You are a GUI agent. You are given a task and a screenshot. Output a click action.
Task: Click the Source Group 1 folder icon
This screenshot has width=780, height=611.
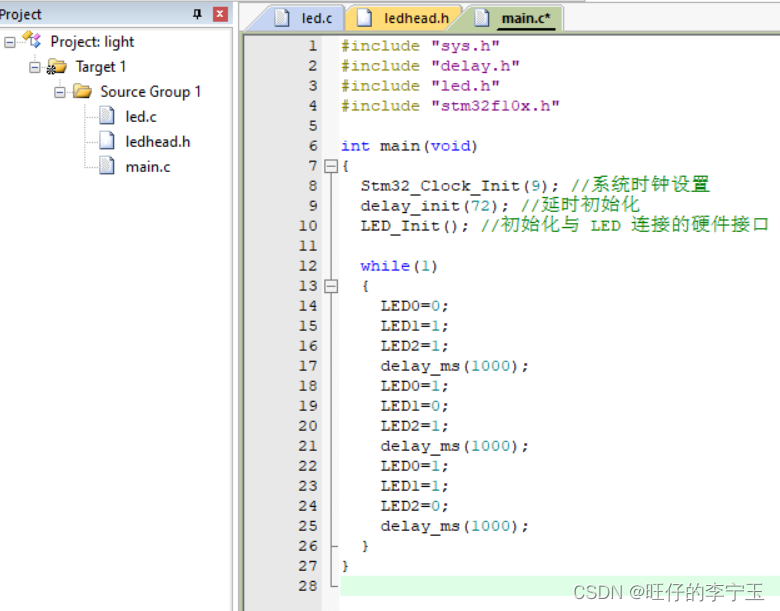82,91
